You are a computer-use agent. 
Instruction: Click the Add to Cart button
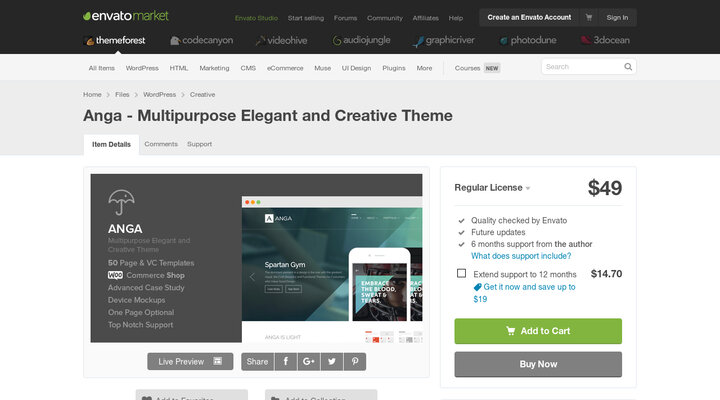click(538, 331)
